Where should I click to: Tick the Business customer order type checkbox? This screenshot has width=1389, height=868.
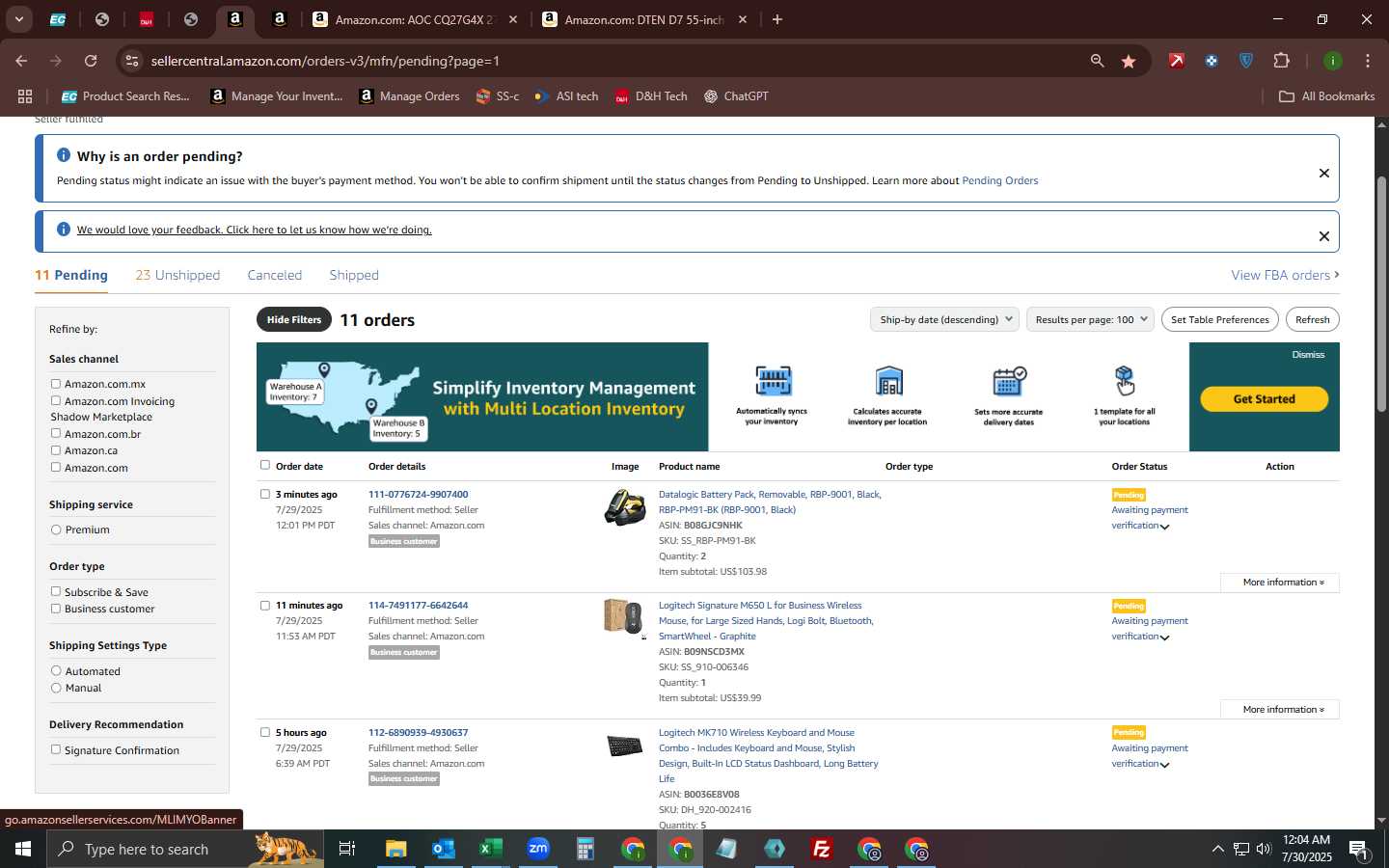(56, 609)
